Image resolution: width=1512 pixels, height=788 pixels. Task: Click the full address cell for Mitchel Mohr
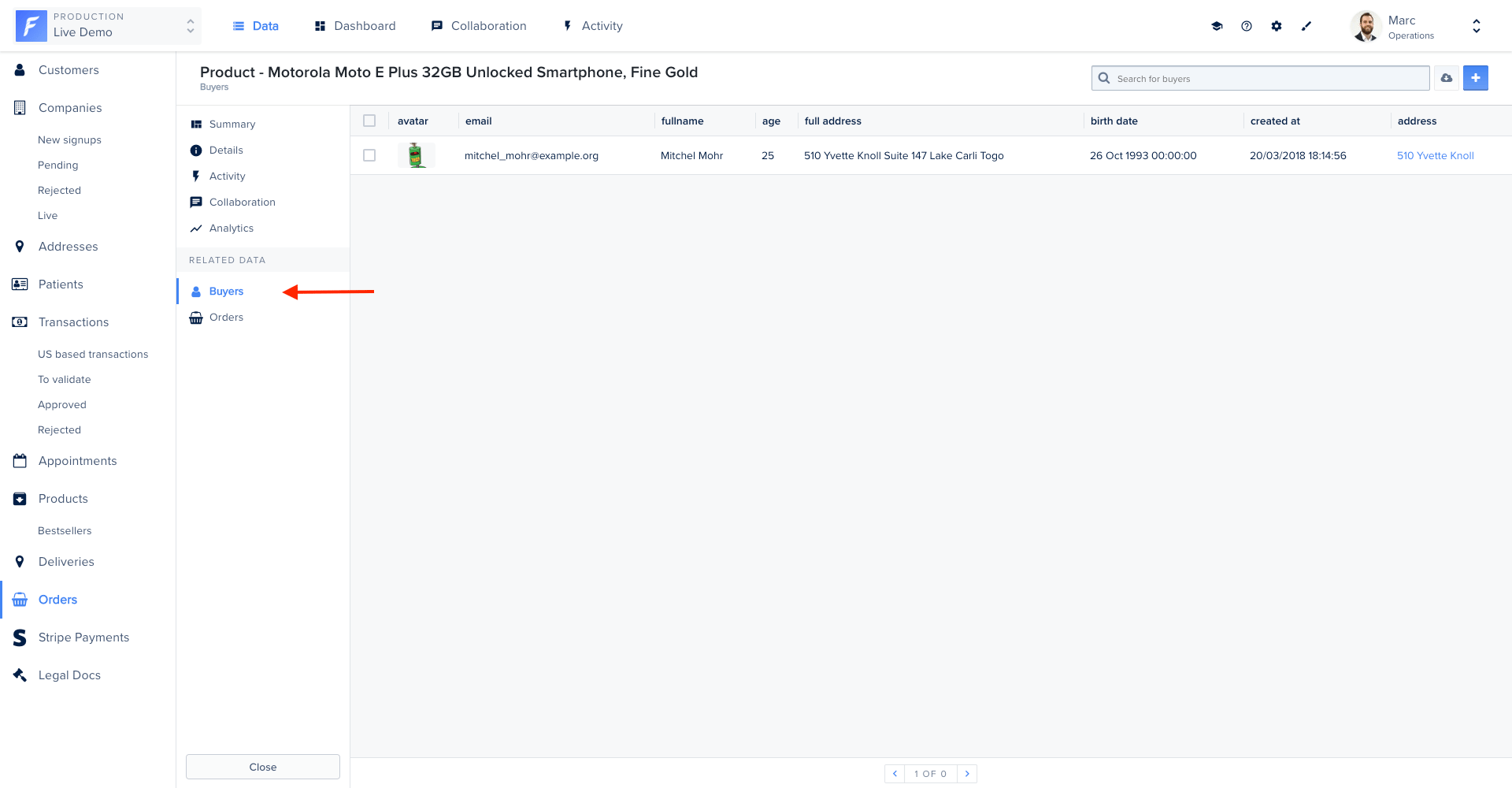pos(904,156)
